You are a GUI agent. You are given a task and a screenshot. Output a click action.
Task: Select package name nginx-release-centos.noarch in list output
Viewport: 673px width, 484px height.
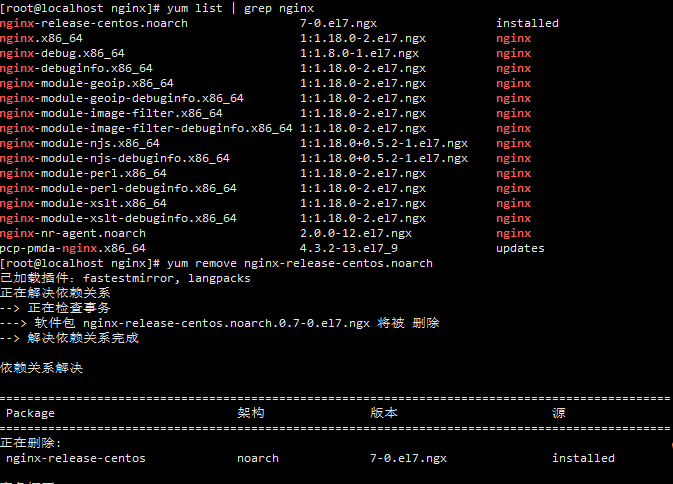[94, 23]
